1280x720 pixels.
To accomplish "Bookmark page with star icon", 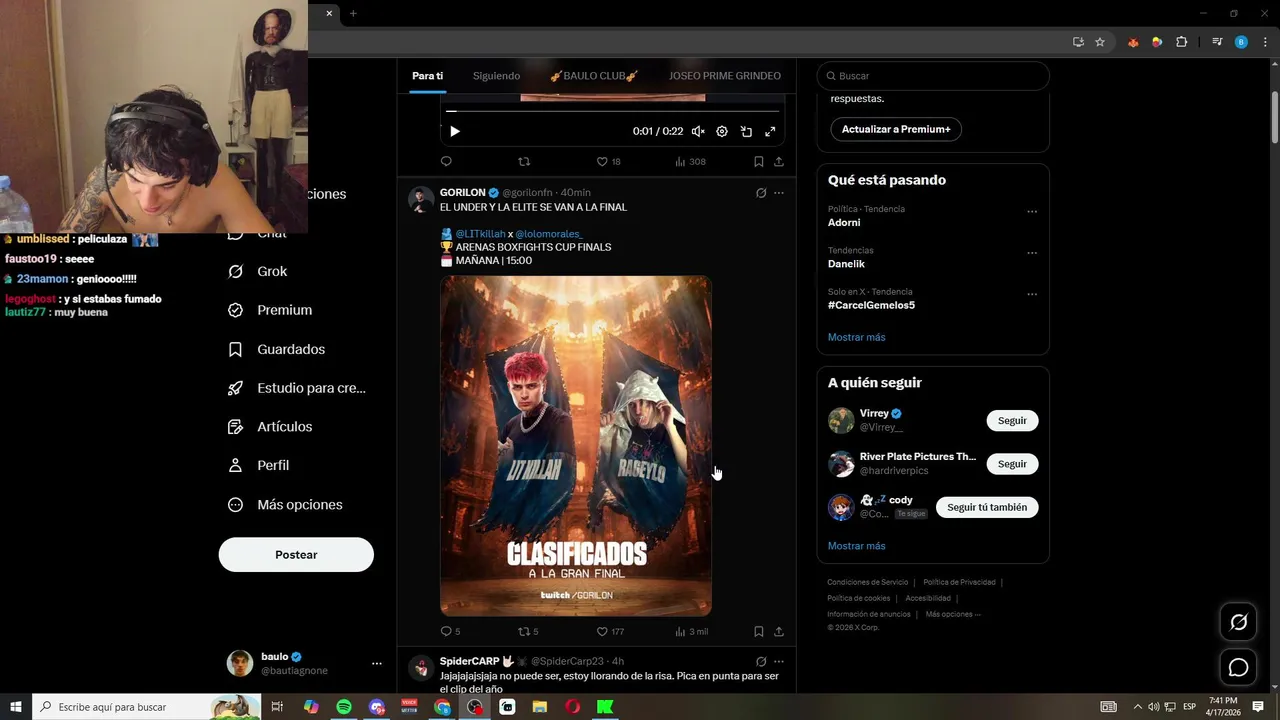I will click(1100, 42).
